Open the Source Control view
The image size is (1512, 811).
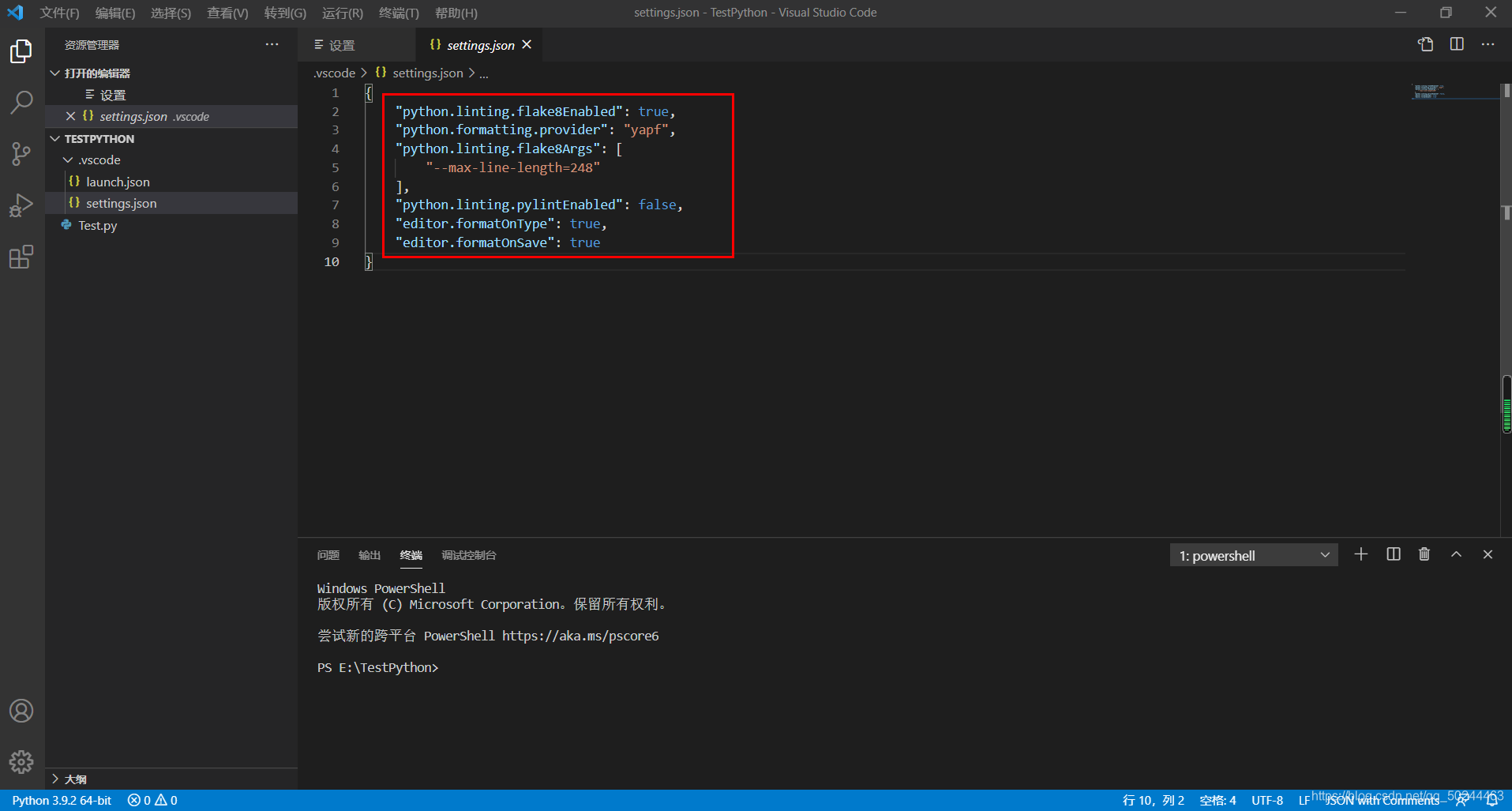point(21,153)
